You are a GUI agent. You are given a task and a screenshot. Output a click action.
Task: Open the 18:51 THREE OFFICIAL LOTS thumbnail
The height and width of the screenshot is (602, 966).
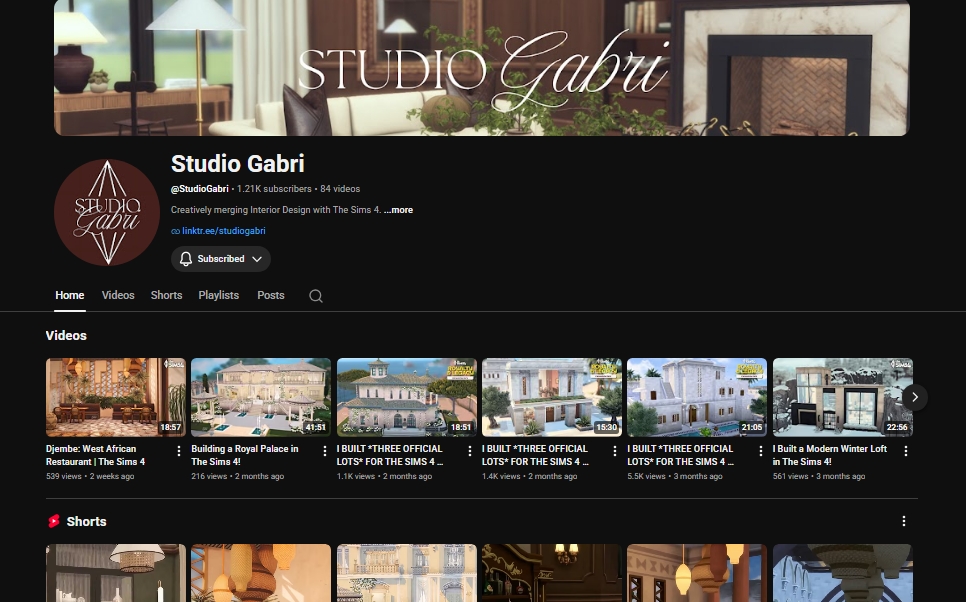point(407,397)
